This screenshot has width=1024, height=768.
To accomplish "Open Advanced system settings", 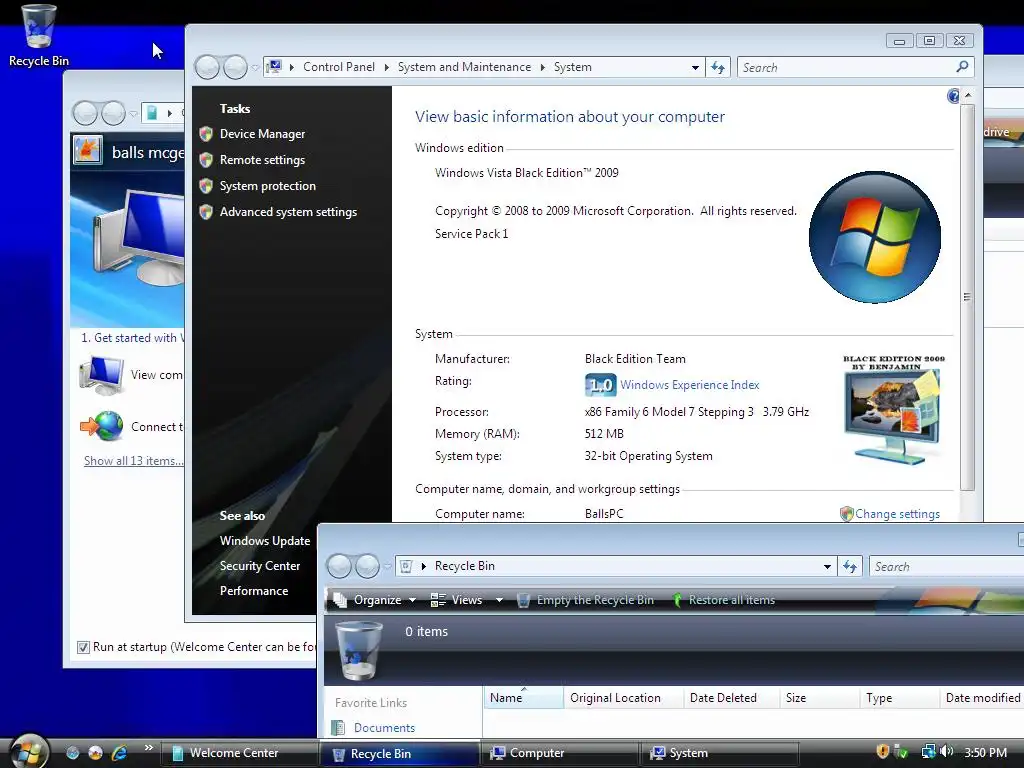I will 288,212.
